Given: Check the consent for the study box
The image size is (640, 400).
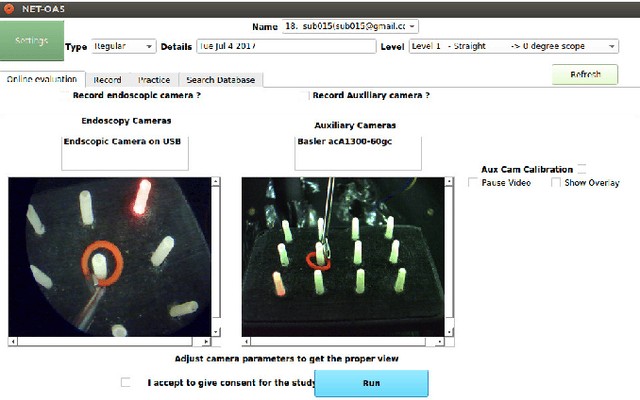Looking at the screenshot, I should point(125,382).
